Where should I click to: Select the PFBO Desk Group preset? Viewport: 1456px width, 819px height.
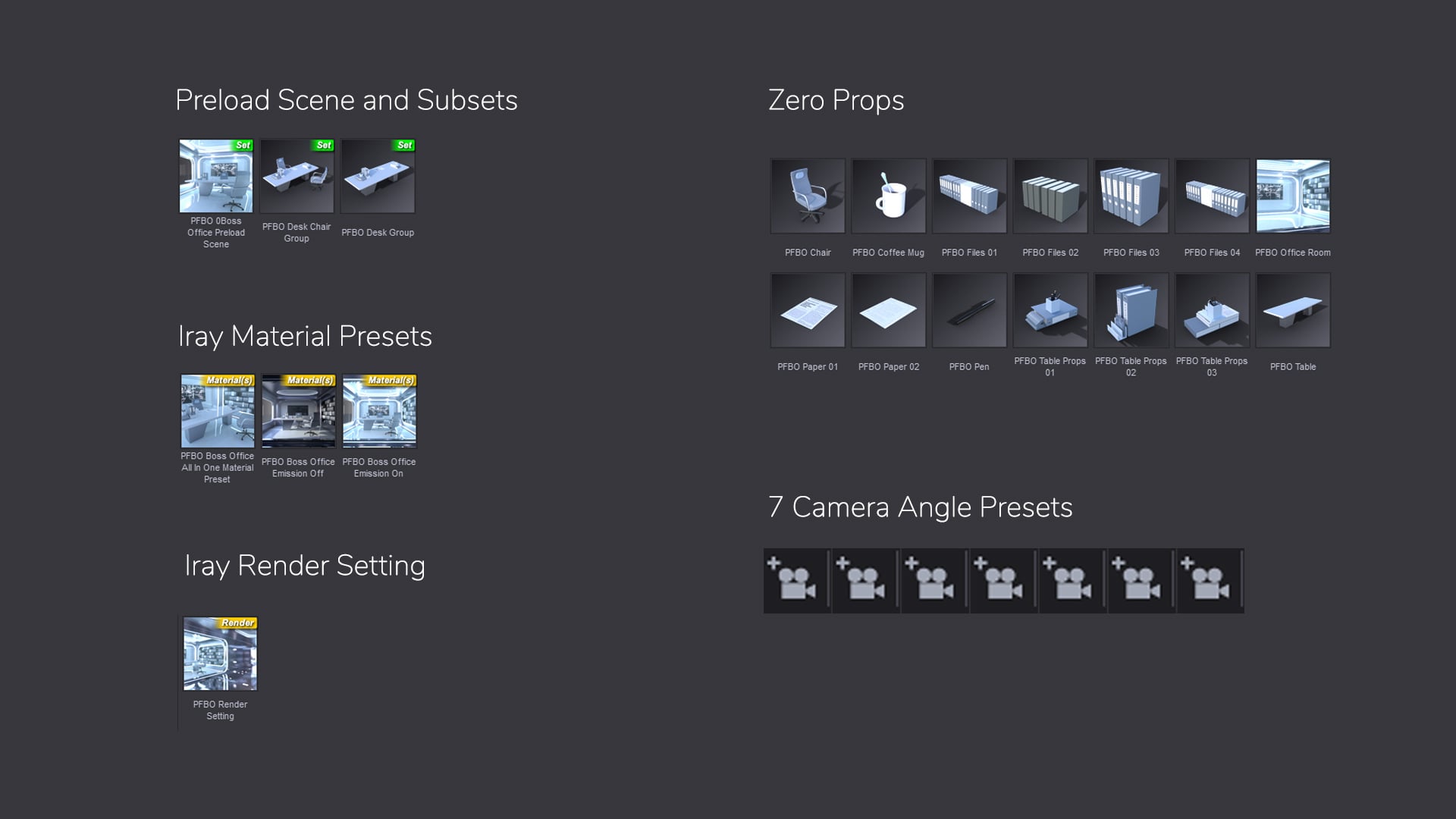click(x=378, y=176)
